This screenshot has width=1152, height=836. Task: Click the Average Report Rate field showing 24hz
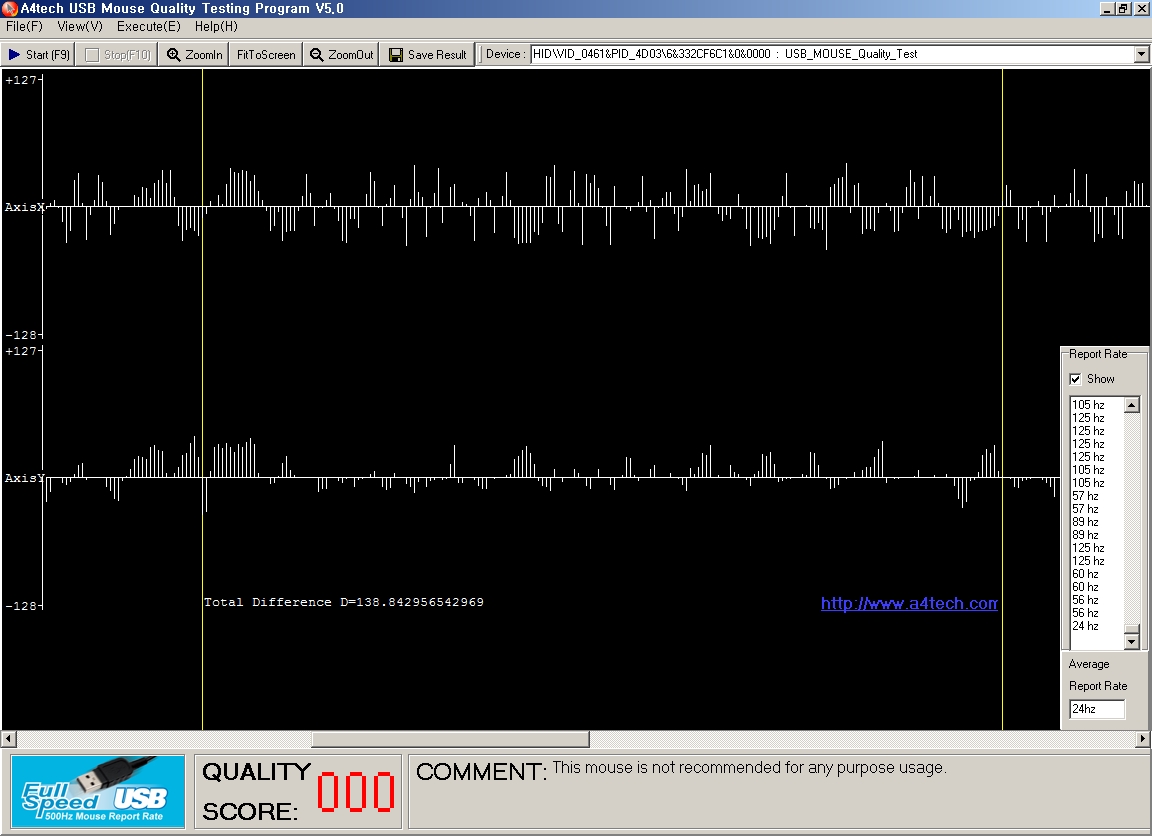click(1097, 709)
